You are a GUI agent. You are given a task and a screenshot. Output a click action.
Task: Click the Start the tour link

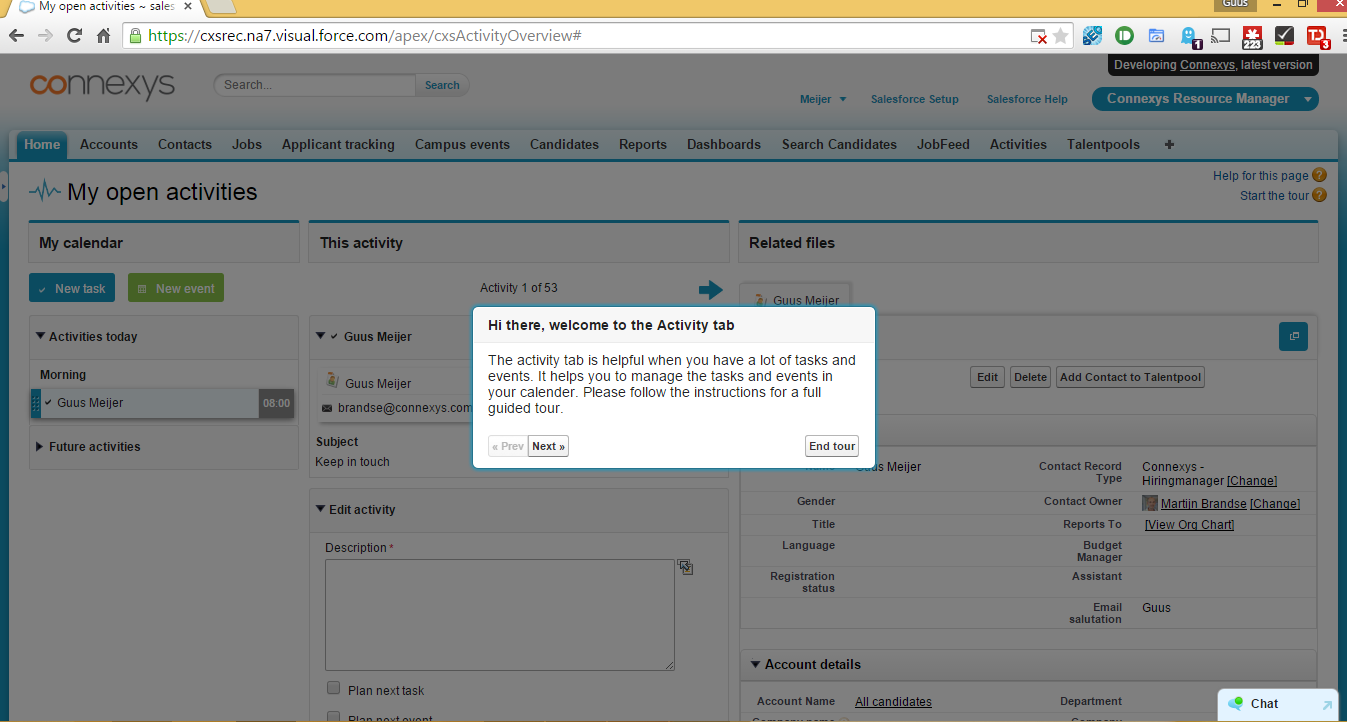point(1274,196)
